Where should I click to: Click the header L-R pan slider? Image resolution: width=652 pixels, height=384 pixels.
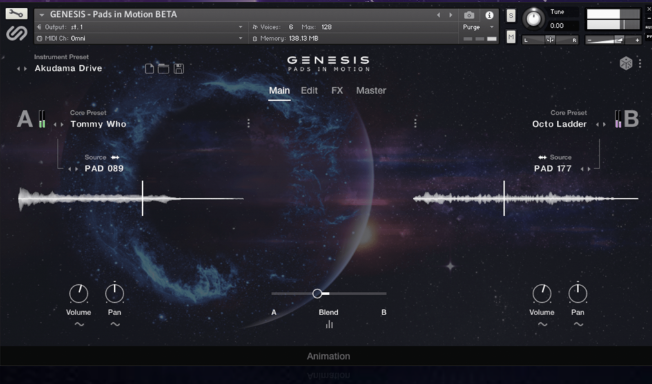(x=550, y=40)
